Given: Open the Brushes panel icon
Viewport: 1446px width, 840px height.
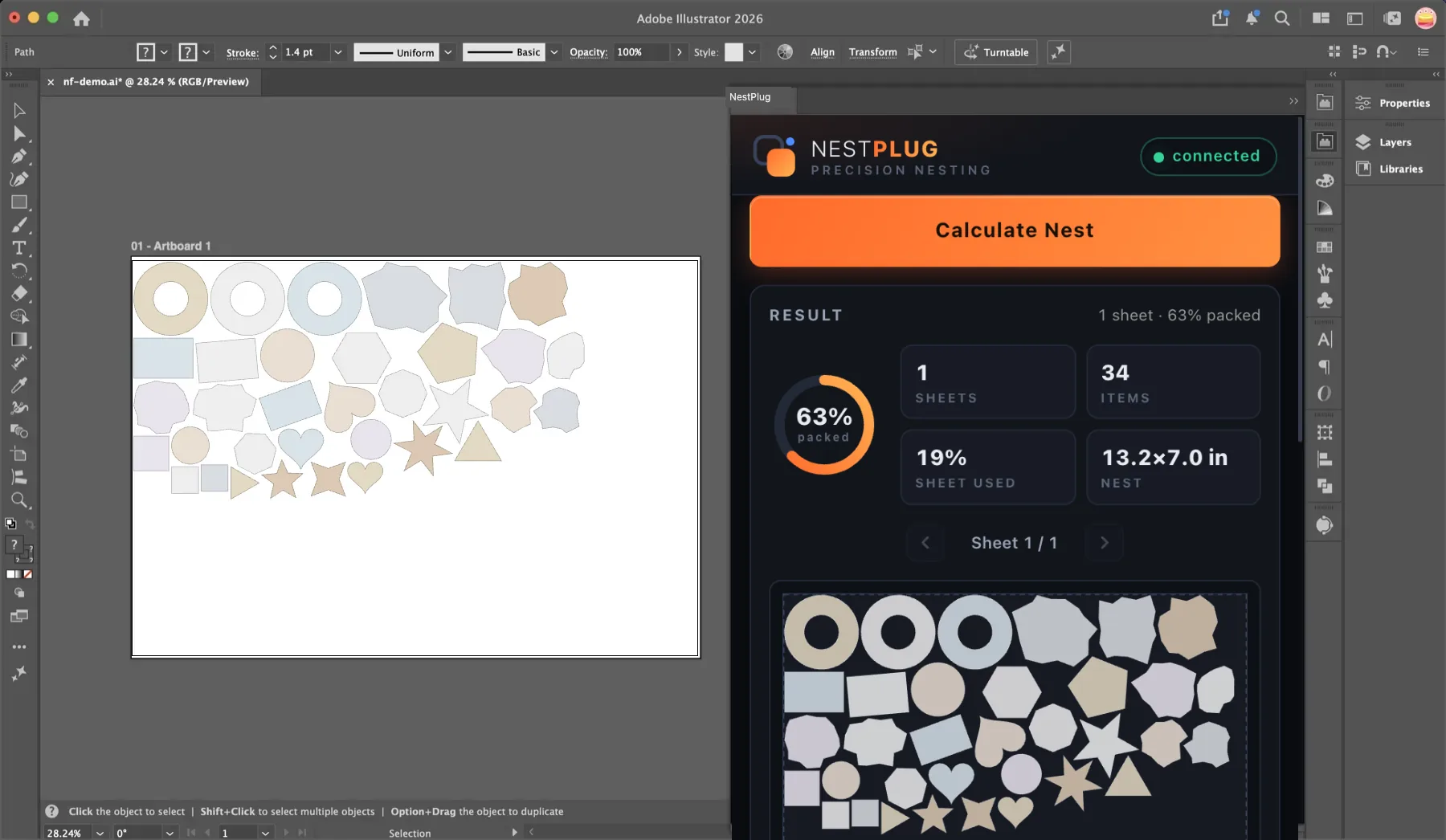Looking at the screenshot, I should (x=1325, y=274).
